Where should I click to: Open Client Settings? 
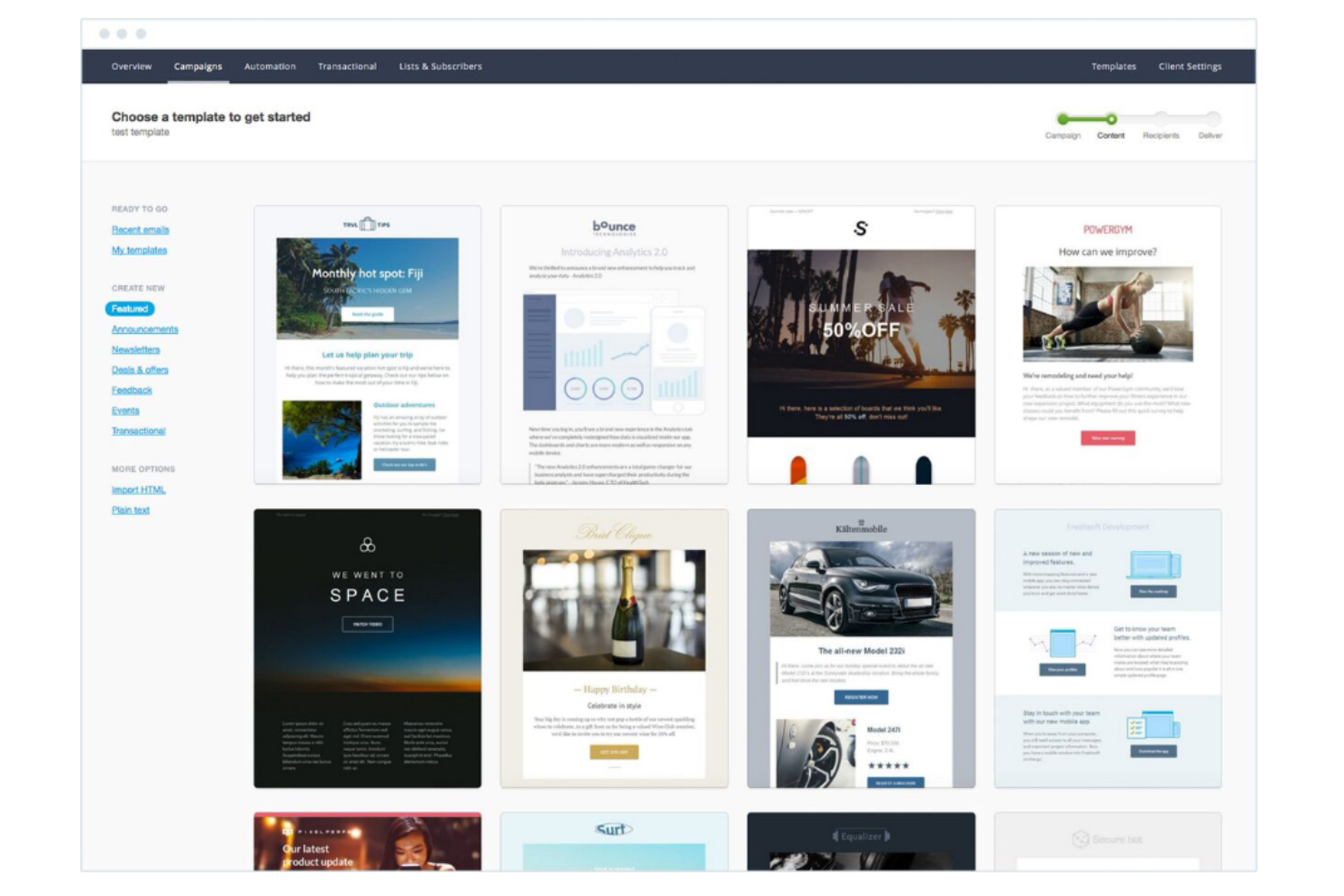[1190, 66]
